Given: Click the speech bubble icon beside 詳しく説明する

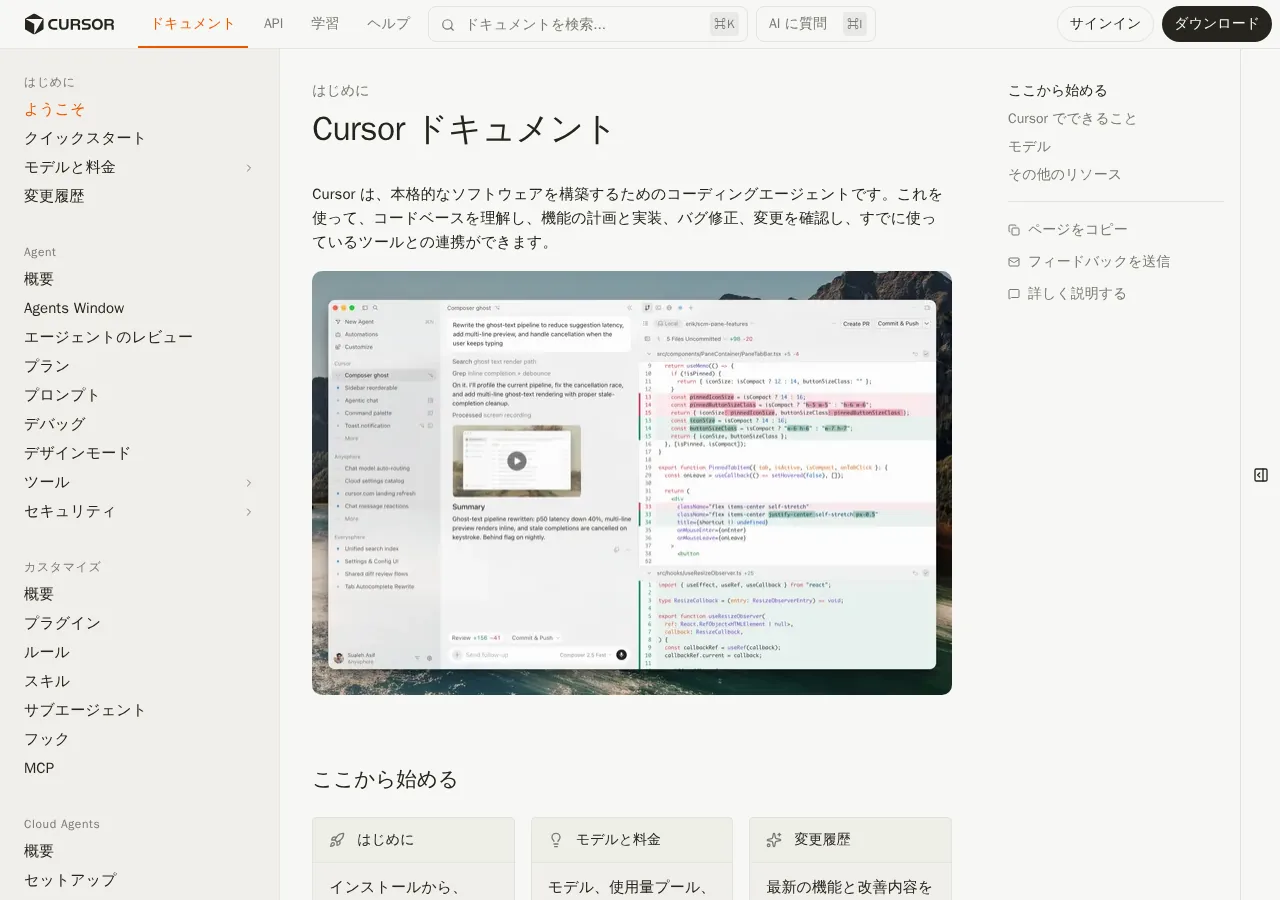Looking at the screenshot, I should click(x=1014, y=294).
